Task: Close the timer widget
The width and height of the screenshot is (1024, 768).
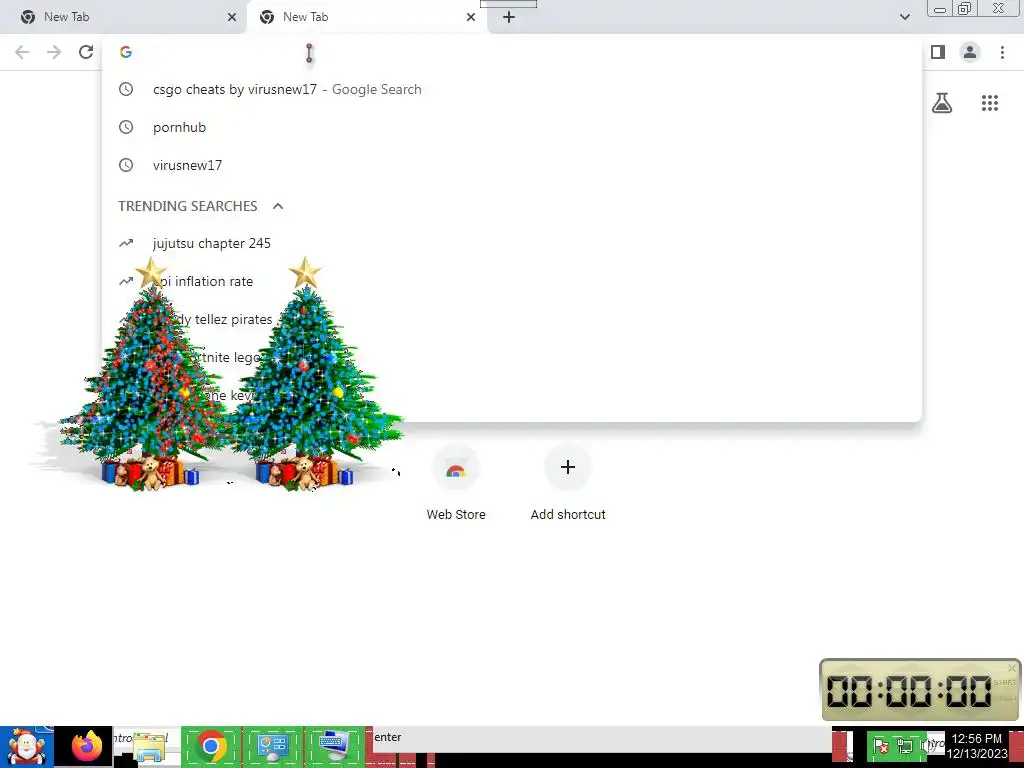Action: (x=1012, y=667)
